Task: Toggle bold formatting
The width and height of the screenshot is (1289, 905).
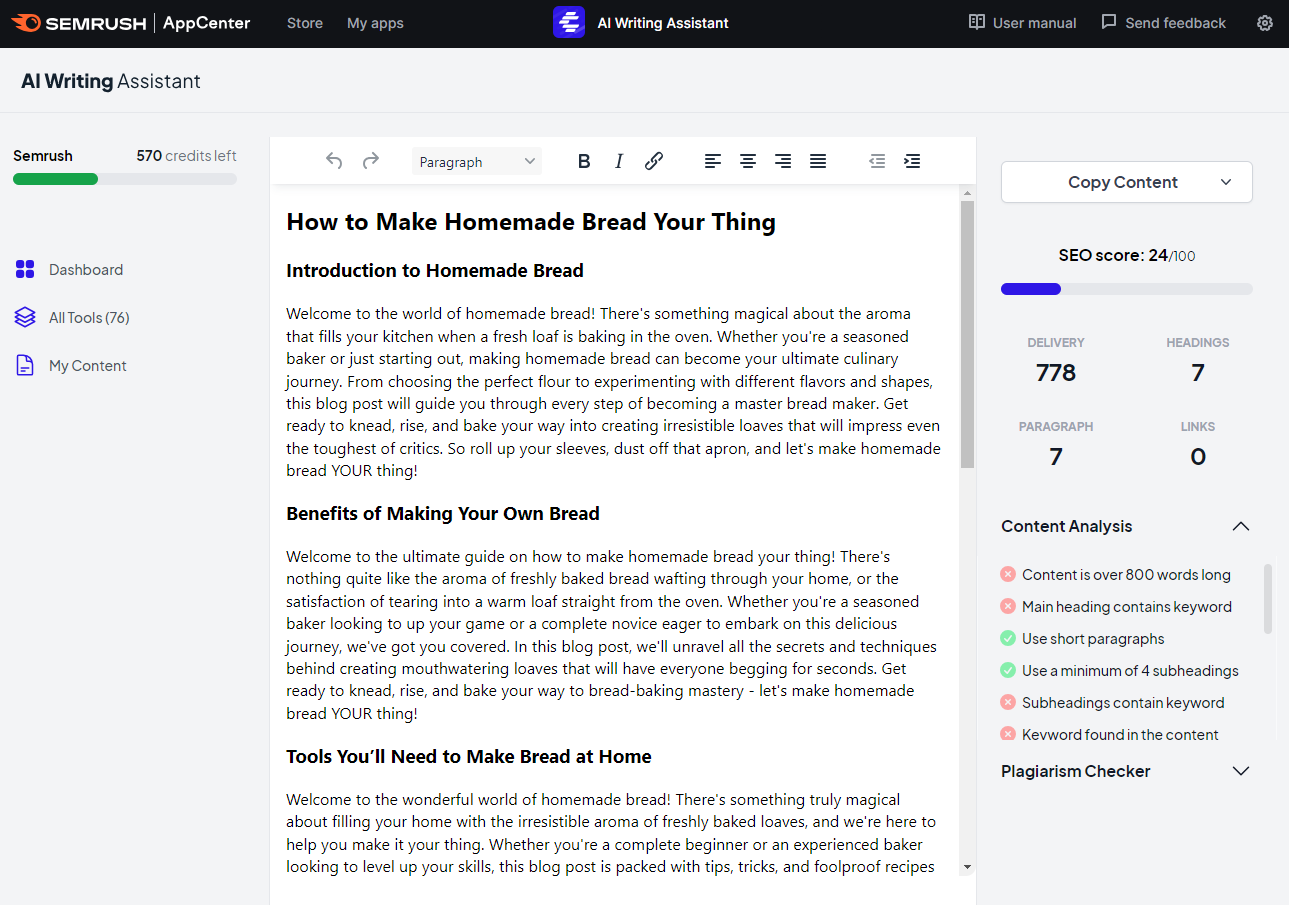Action: coord(584,161)
